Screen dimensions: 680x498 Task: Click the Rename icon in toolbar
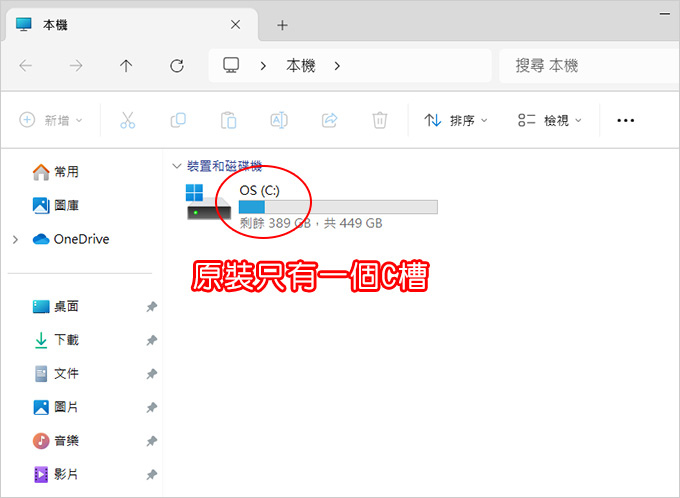279,120
